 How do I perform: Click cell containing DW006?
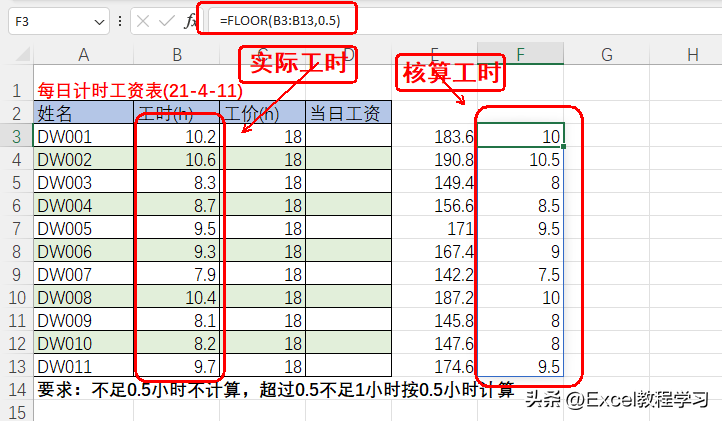click(83, 252)
